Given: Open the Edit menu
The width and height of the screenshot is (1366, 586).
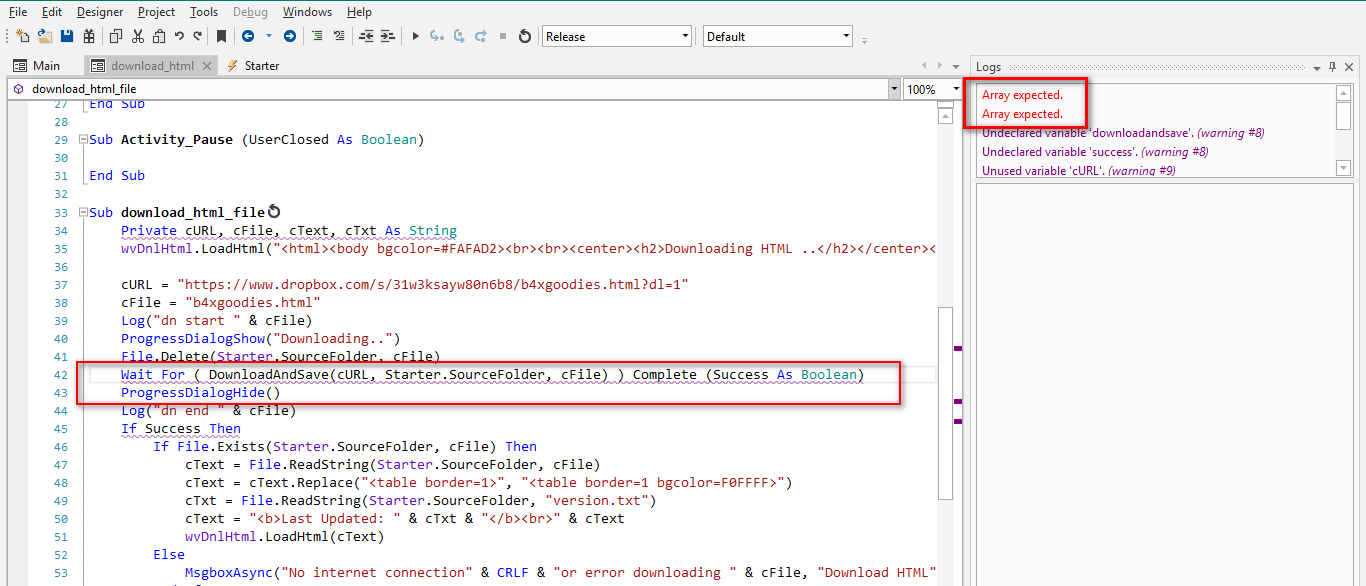Looking at the screenshot, I should [52, 12].
